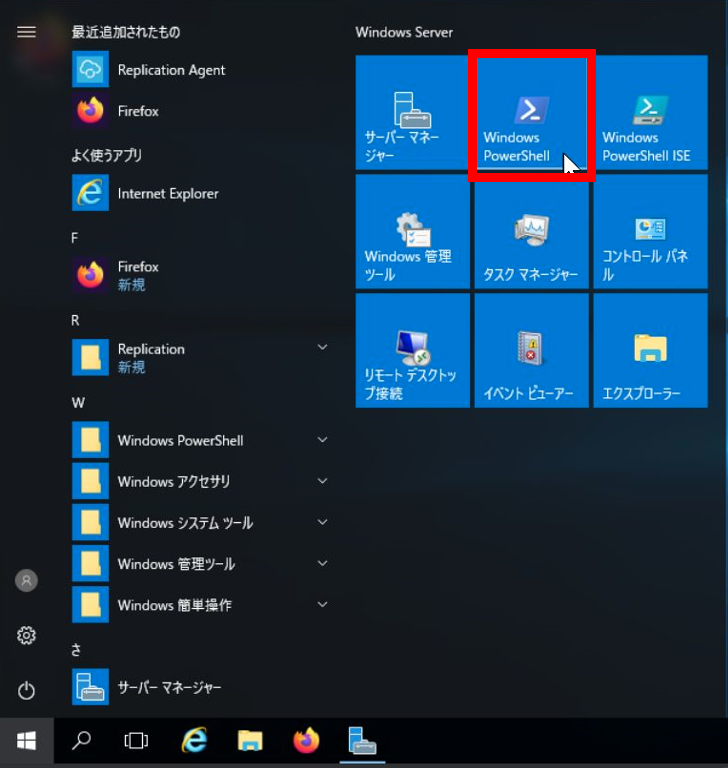Open the Windows 簡単操作 folder entry

pyautogui.click(x=201, y=604)
